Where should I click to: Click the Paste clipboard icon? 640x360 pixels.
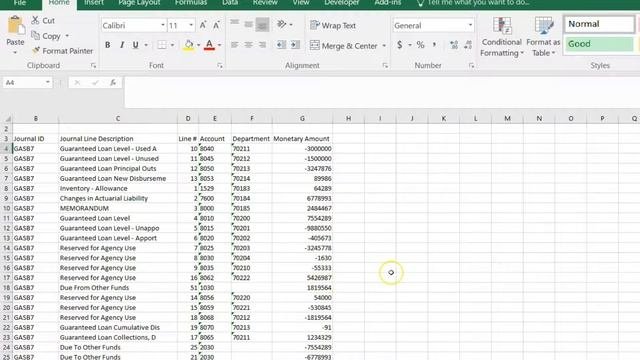tap(16, 25)
